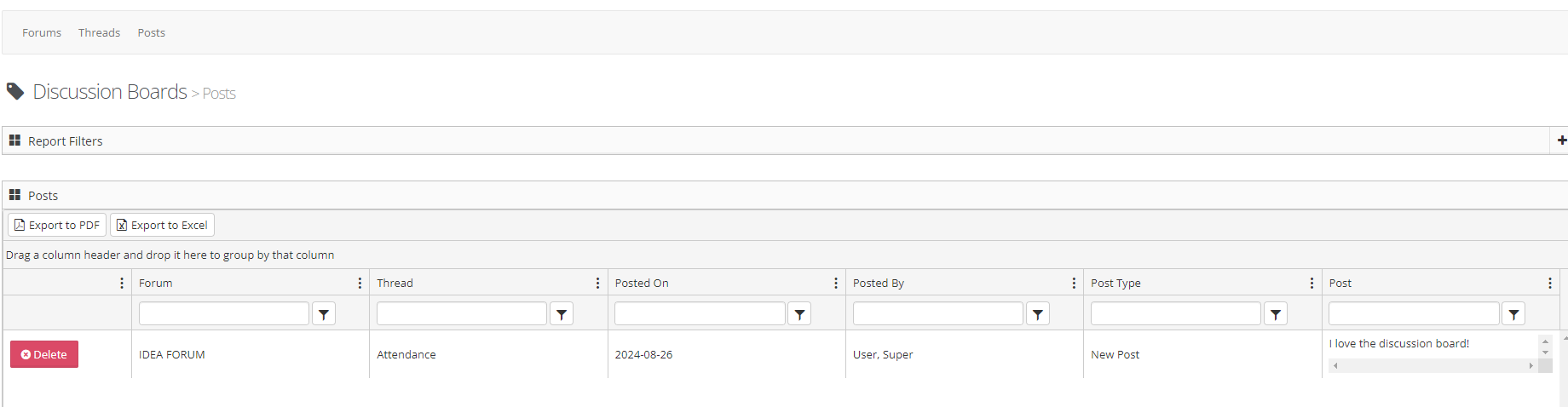The image size is (1568, 407).
Task: Click the Forum filter text field
Action: coord(224,314)
